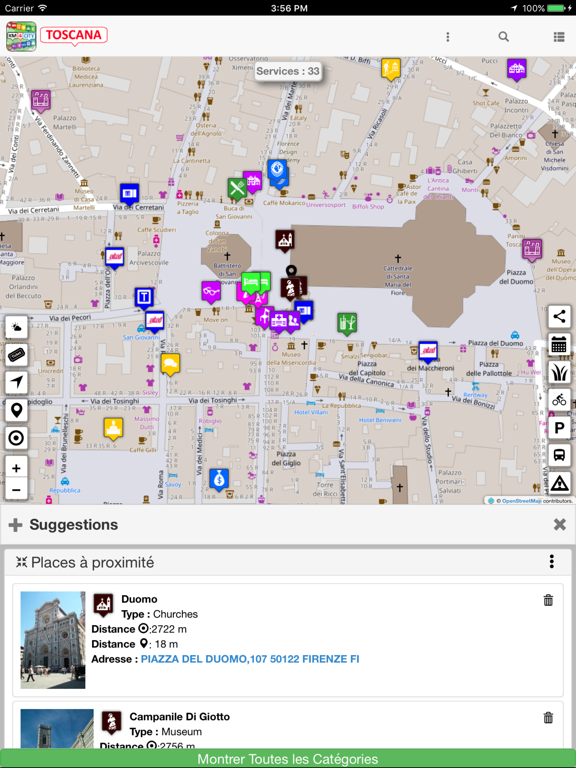Select the green cocktail bar marker

[x=347, y=324]
